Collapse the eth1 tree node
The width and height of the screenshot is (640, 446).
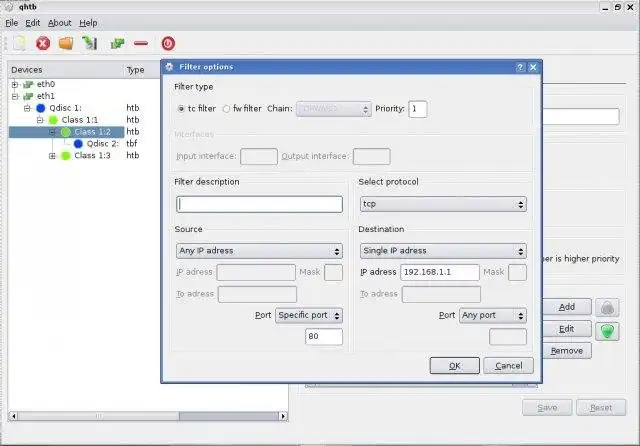click(15, 96)
